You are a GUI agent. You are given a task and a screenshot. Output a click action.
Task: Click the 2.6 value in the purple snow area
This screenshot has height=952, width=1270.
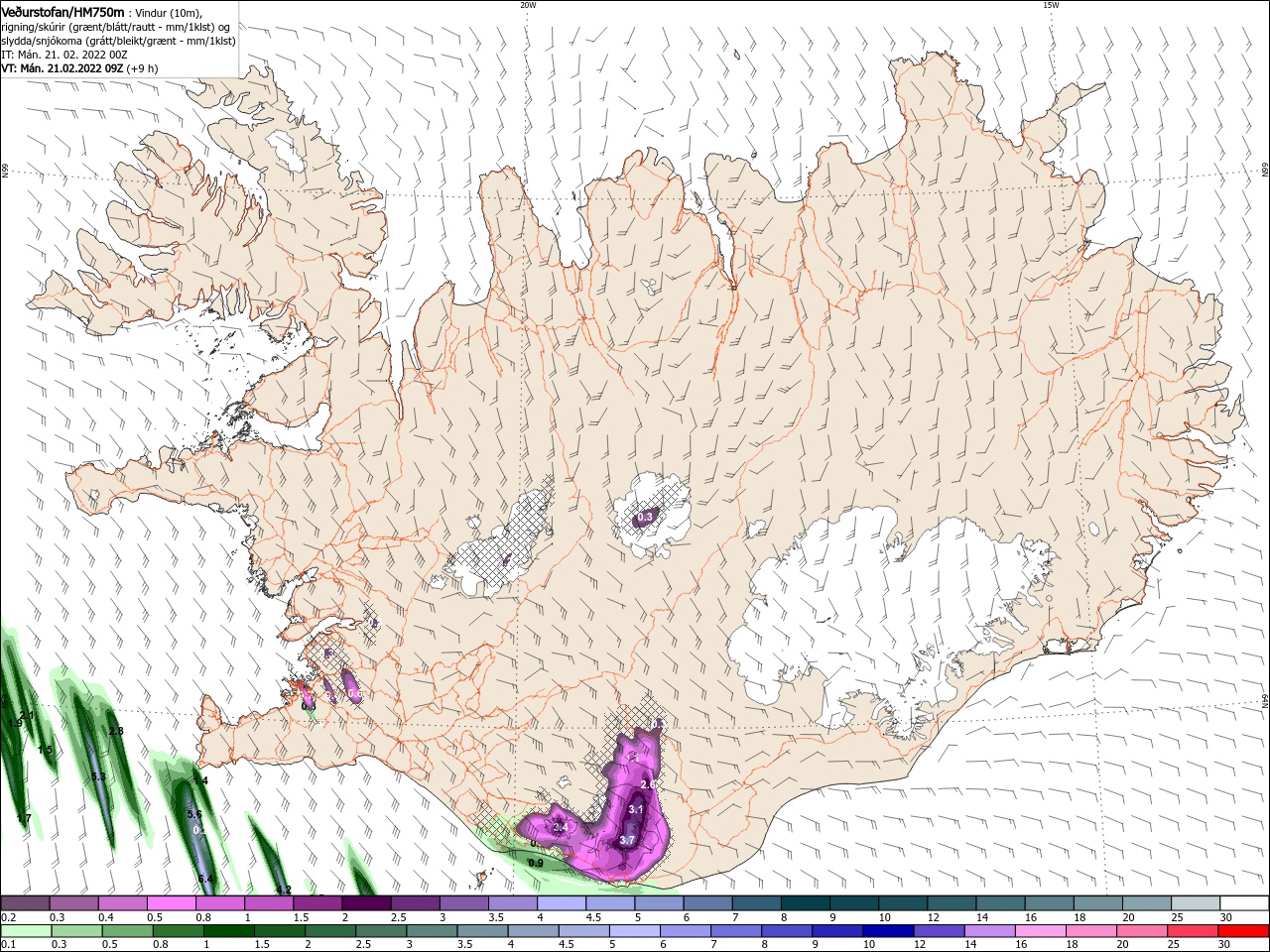[648, 784]
